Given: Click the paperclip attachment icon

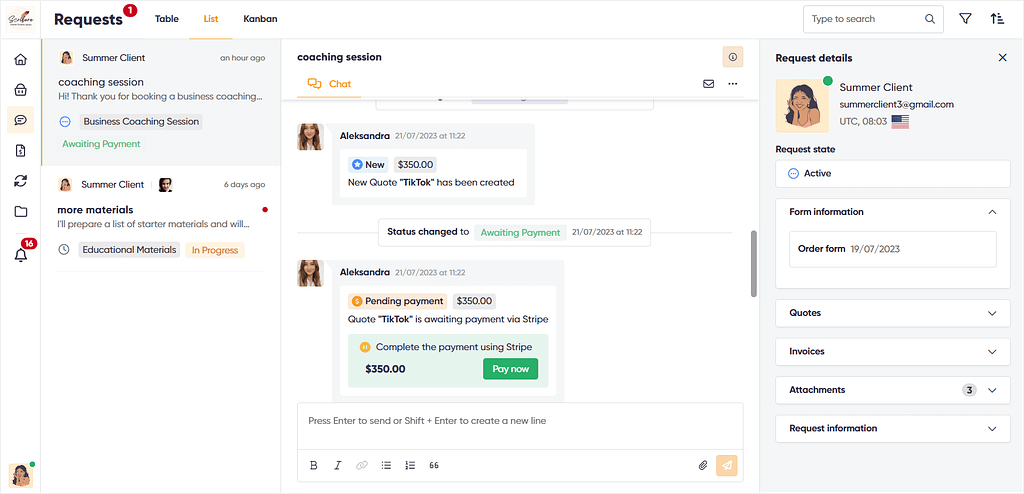Looking at the screenshot, I should pyautogui.click(x=703, y=465).
